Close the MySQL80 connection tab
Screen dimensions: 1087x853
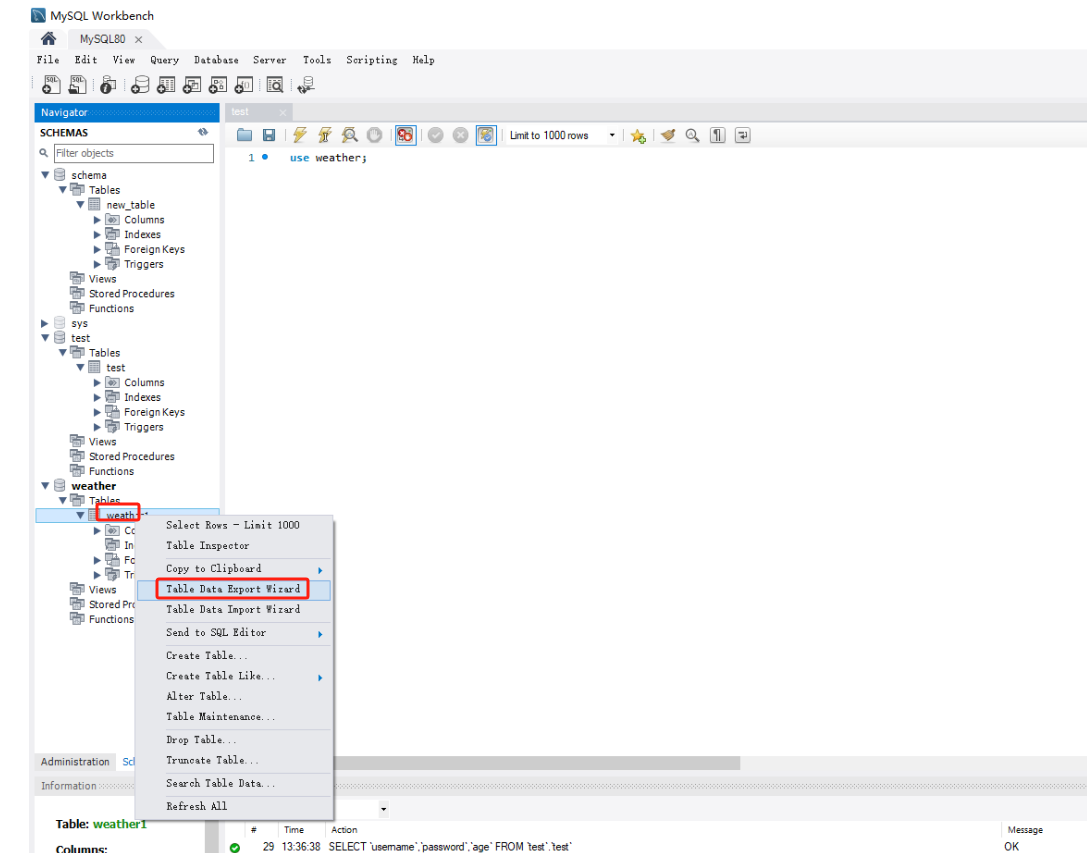138,40
